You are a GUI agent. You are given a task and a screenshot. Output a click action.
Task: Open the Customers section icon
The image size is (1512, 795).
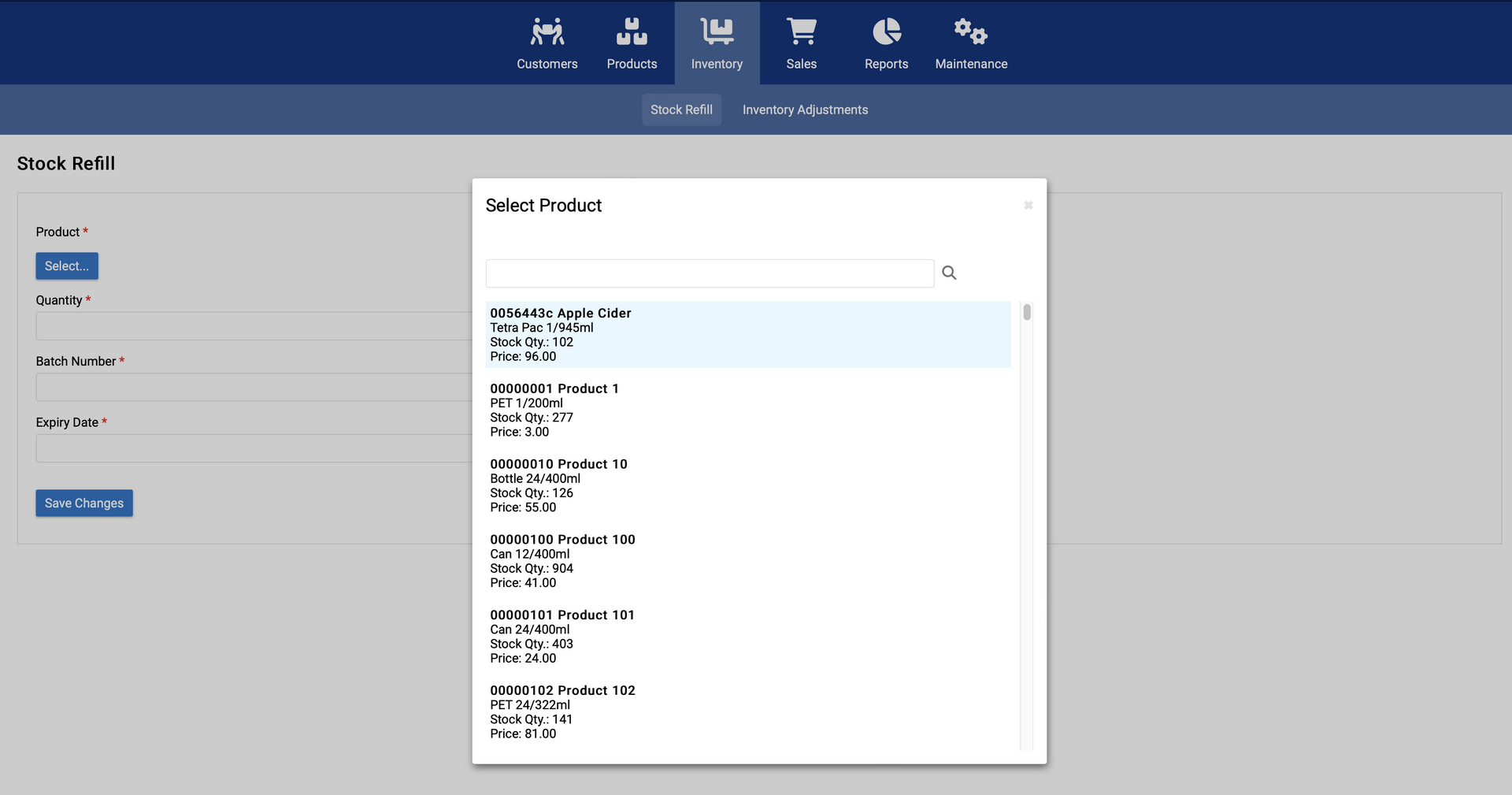pyautogui.click(x=547, y=32)
